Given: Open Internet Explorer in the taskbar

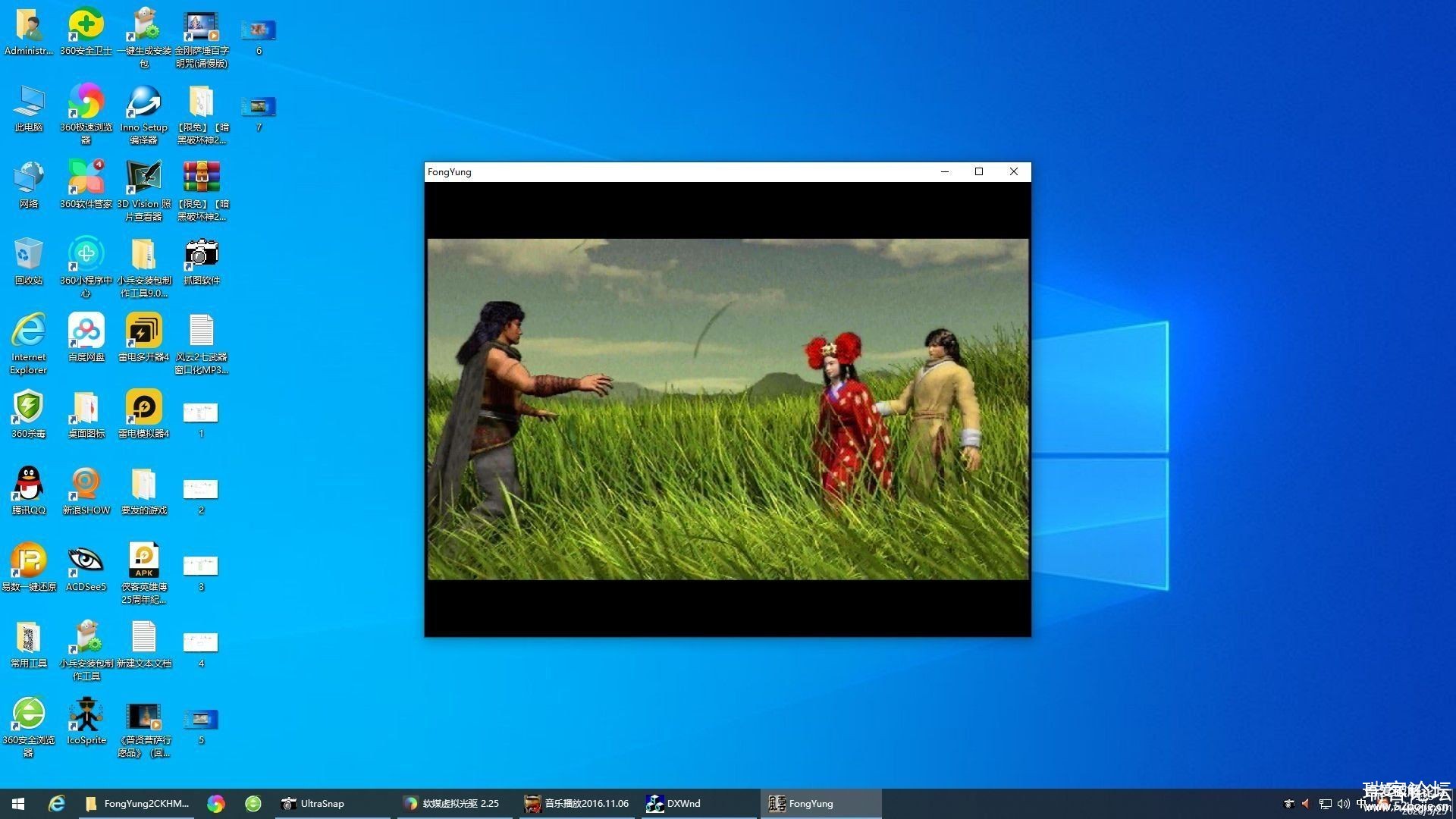Looking at the screenshot, I should coord(56,803).
